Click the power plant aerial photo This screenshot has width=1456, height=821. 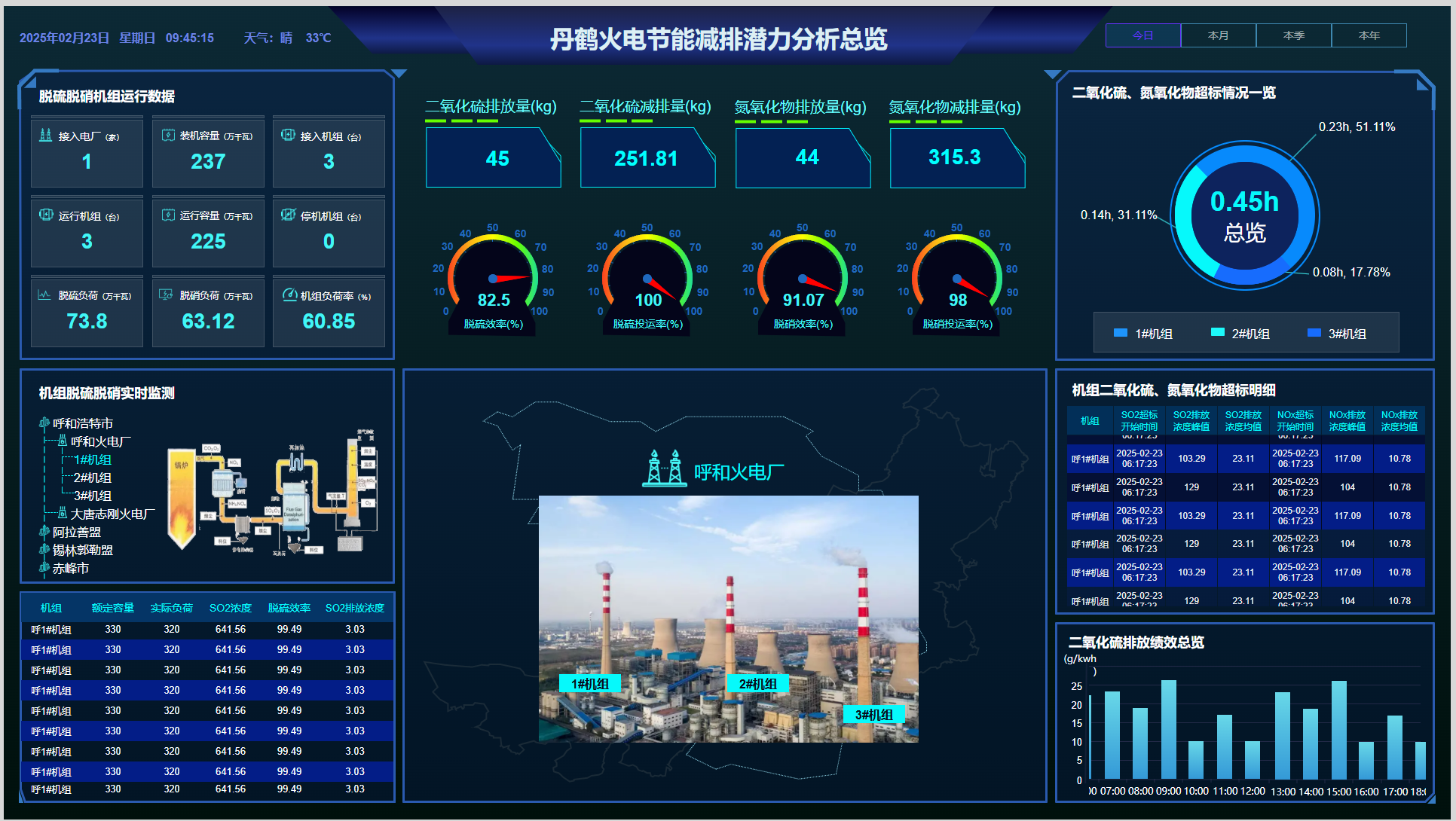(x=729, y=618)
